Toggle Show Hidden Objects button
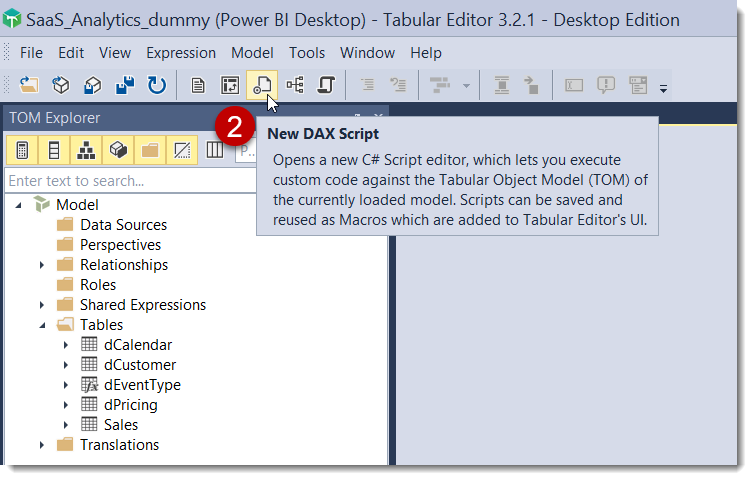Screen dimensions: 752x480 182,150
